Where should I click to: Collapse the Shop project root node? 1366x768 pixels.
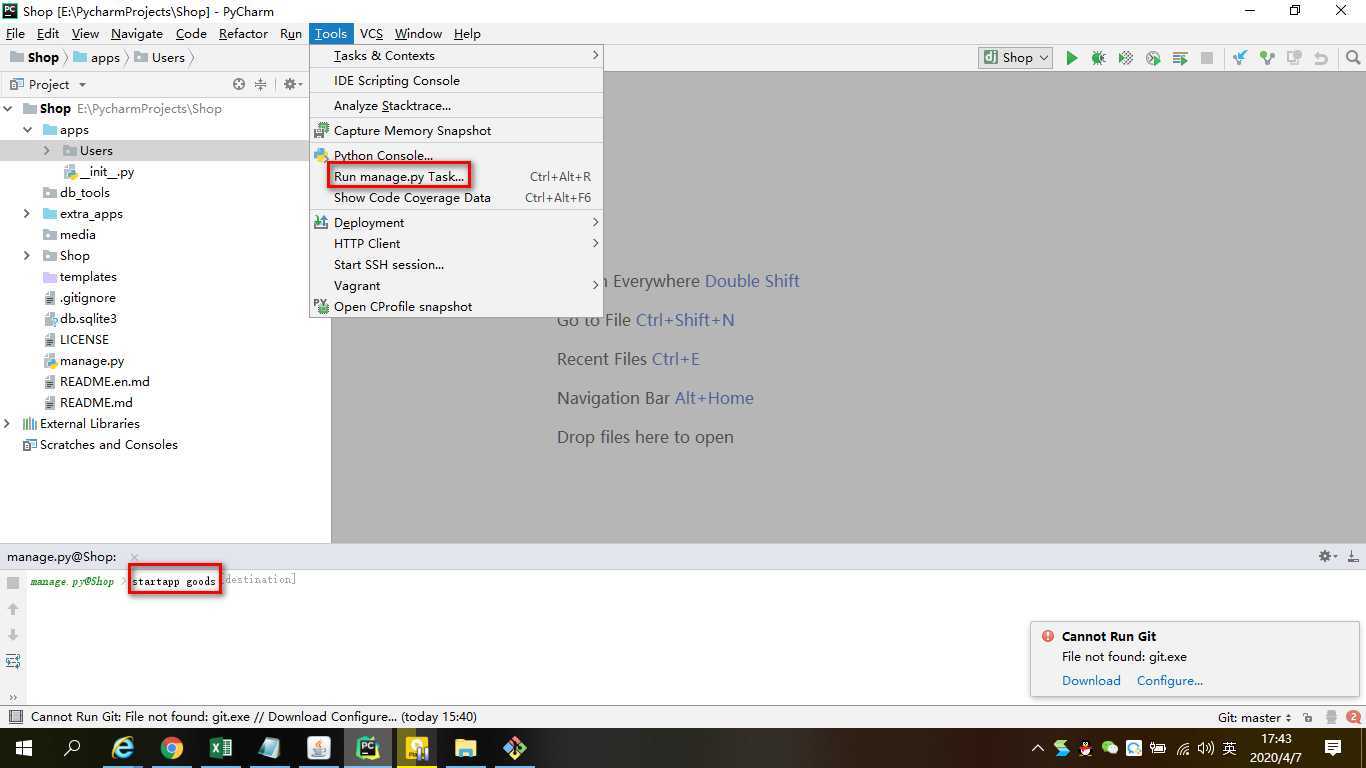pyautogui.click(x=8, y=108)
